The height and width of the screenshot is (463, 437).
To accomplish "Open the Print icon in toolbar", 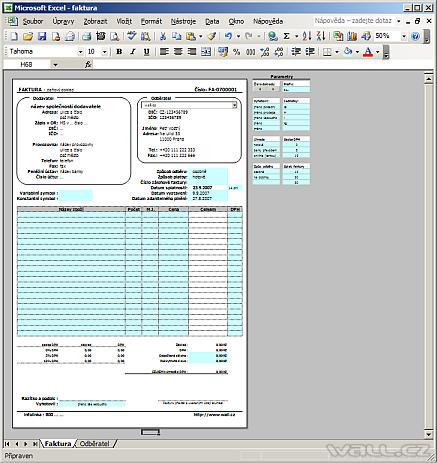I will 87,36.
